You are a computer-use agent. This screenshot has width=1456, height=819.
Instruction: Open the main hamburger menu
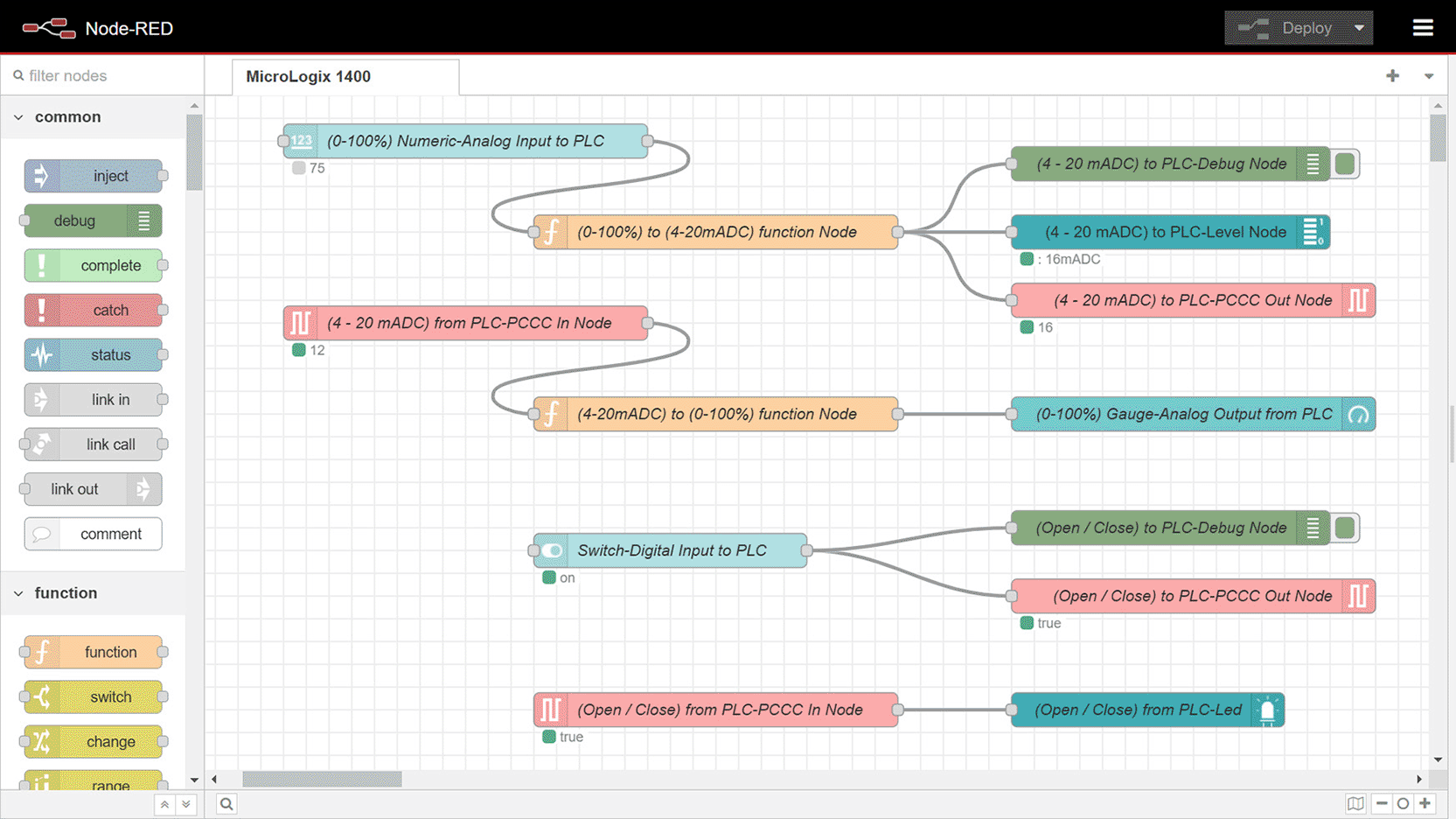point(1423,28)
